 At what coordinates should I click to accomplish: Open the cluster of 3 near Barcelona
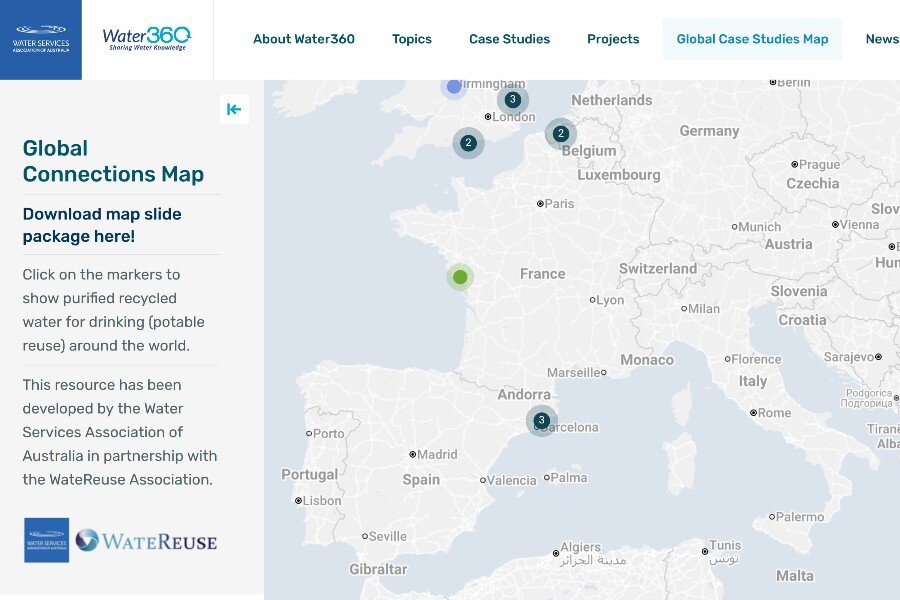coord(542,420)
